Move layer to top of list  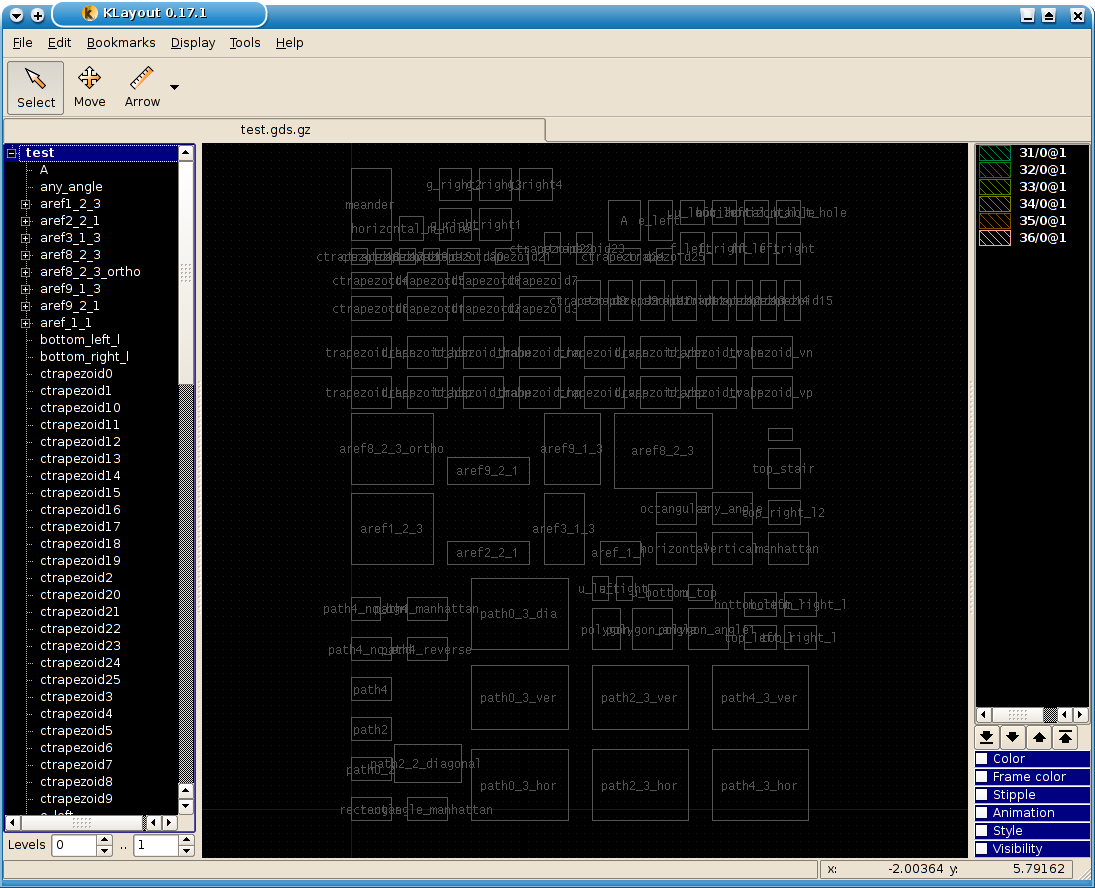coord(1065,737)
